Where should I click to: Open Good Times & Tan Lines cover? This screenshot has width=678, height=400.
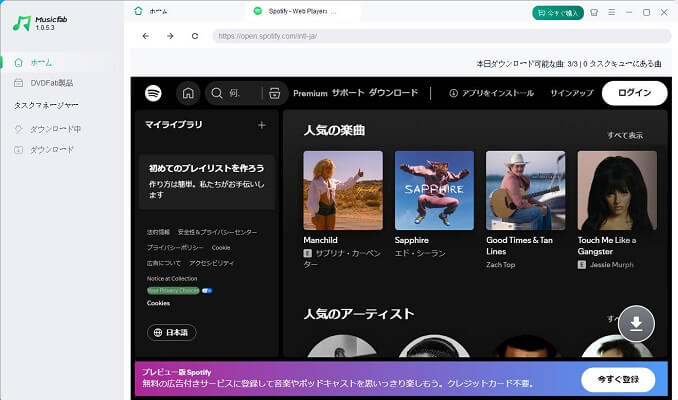pos(526,190)
